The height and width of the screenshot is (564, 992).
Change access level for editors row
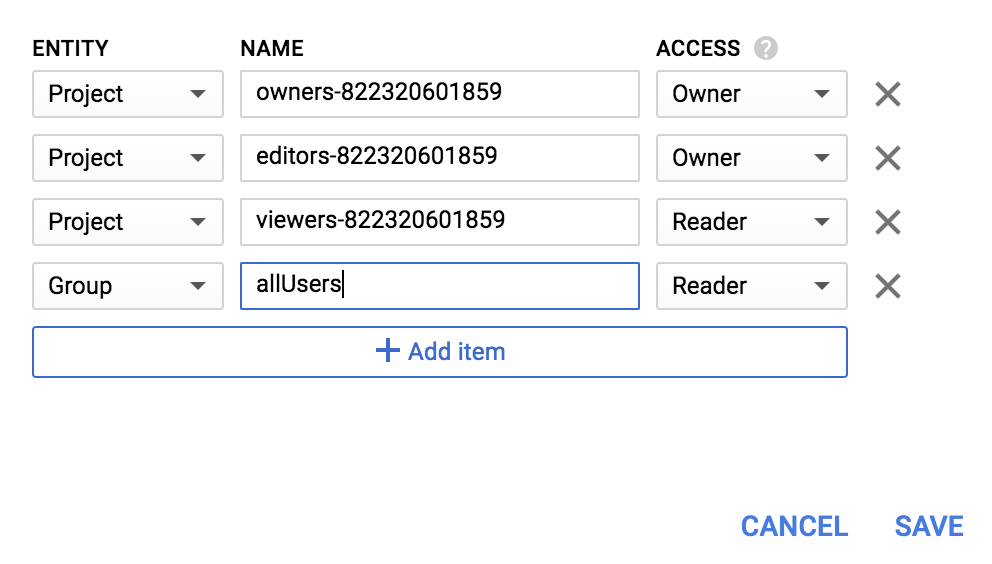coord(751,158)
